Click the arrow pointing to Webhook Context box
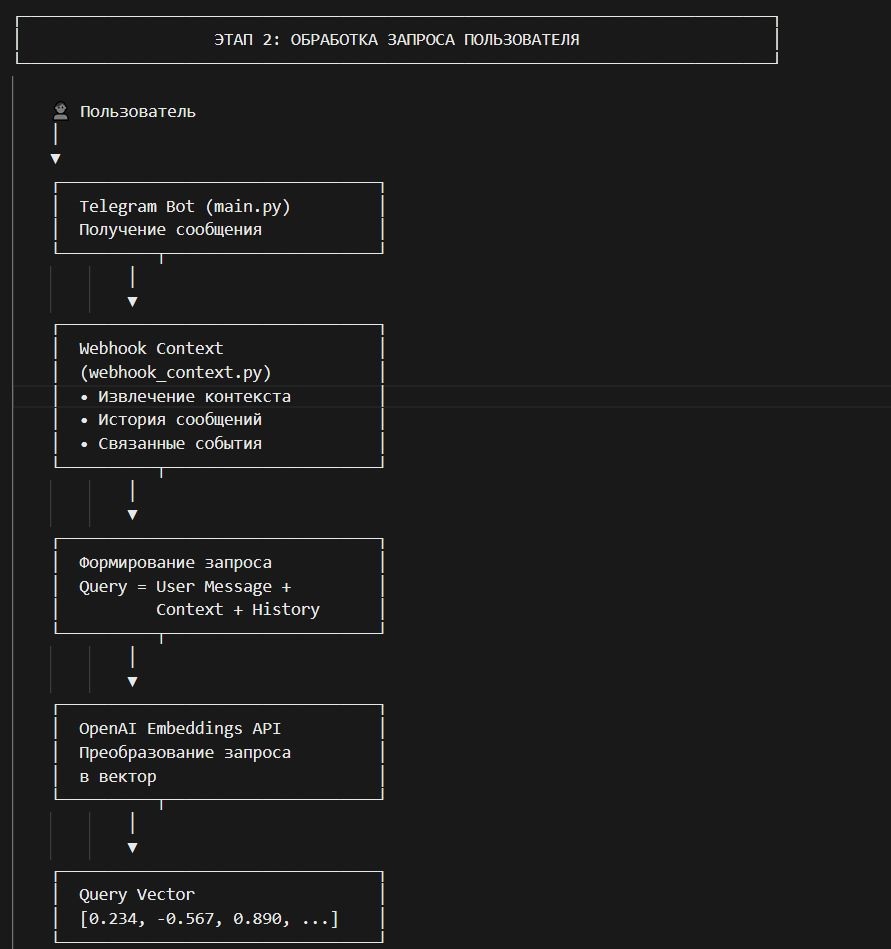The height and width of the screenshot is (949, 891). [132, 301]
